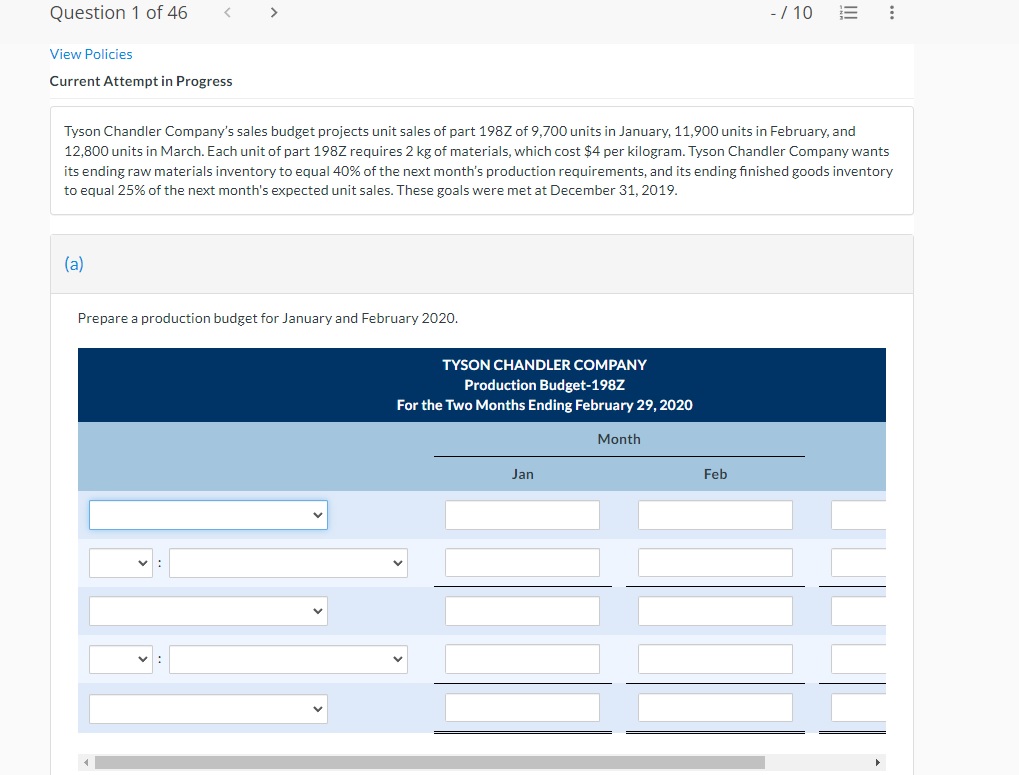Open the View Policies link
1019x775 pixels.
coord(91,54)
